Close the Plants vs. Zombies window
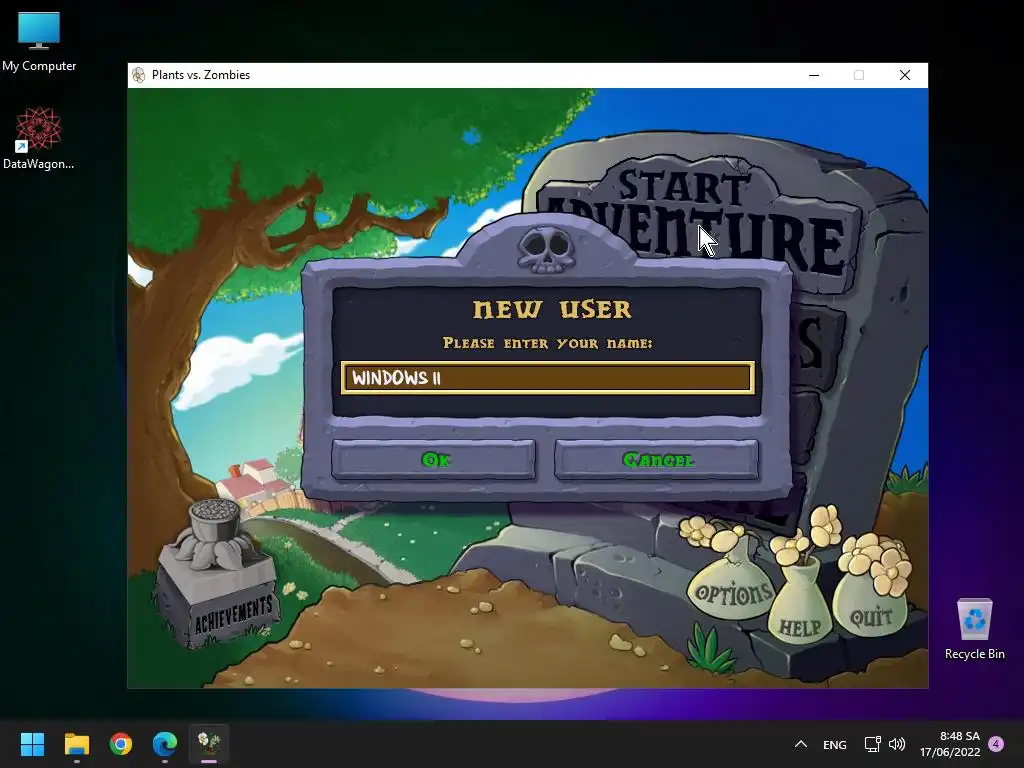Image resolution: width=1024 pixels, height=768 pixels. pyautogui.click(x=904, y=75)
